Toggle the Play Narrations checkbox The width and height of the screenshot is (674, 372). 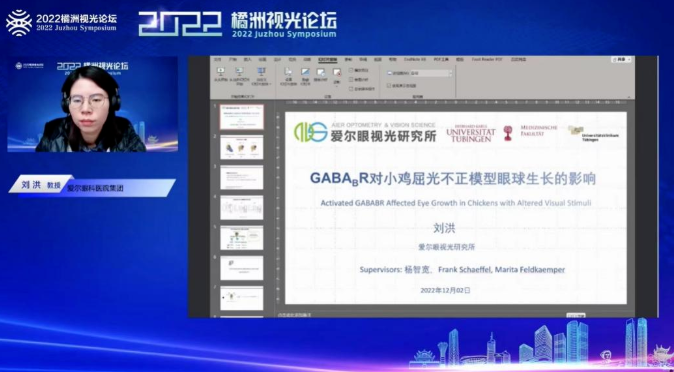coord(351,69)
